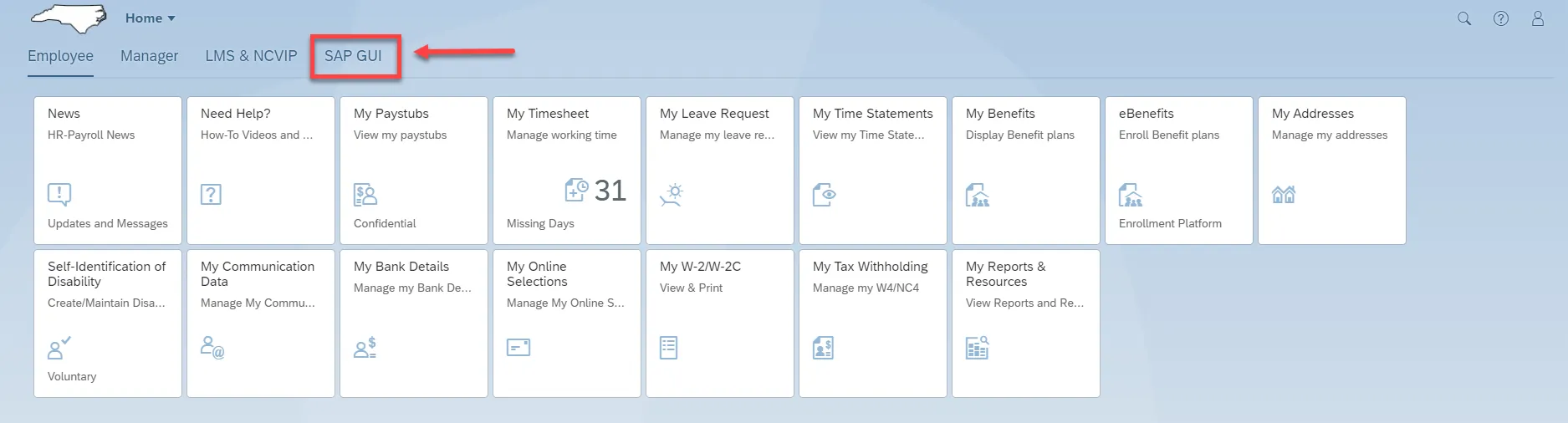Click the My Bank Details icon

pos(365,348)
